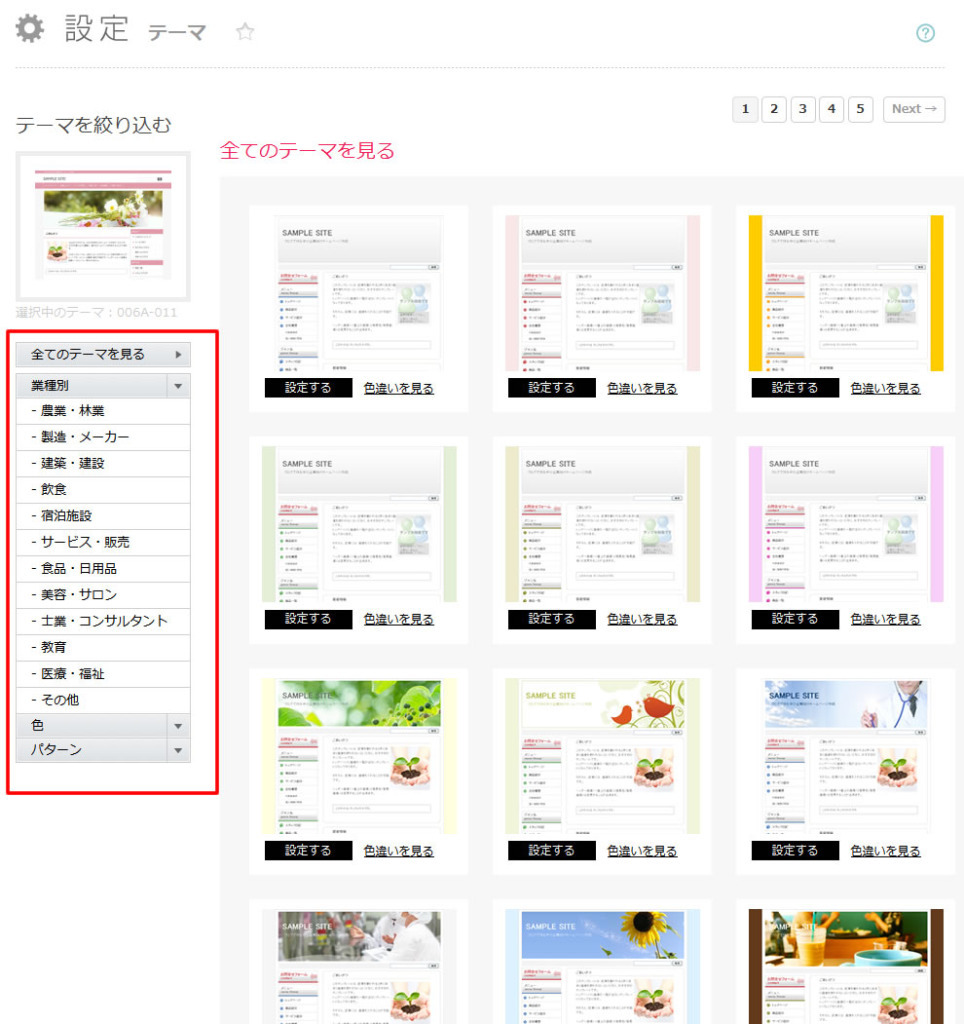Jump to page 5 of themes
The height and width of the screenshot is (1024, 964).
pyautogui.click(x=860, y=109)
